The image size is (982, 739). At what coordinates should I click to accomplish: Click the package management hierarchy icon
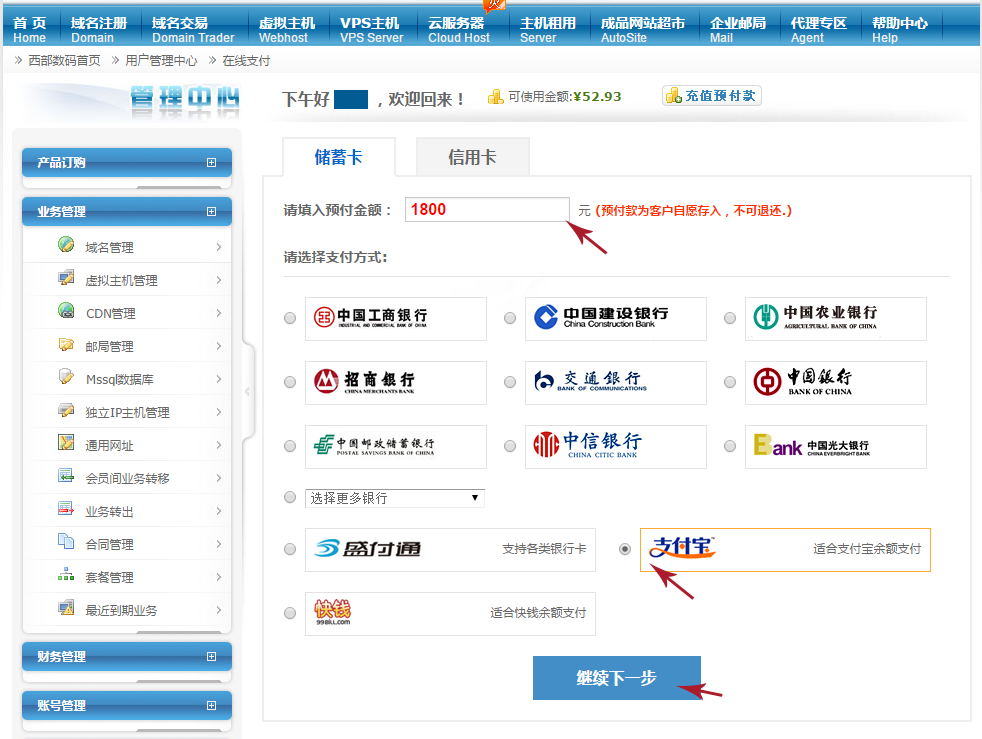[66, 575]
